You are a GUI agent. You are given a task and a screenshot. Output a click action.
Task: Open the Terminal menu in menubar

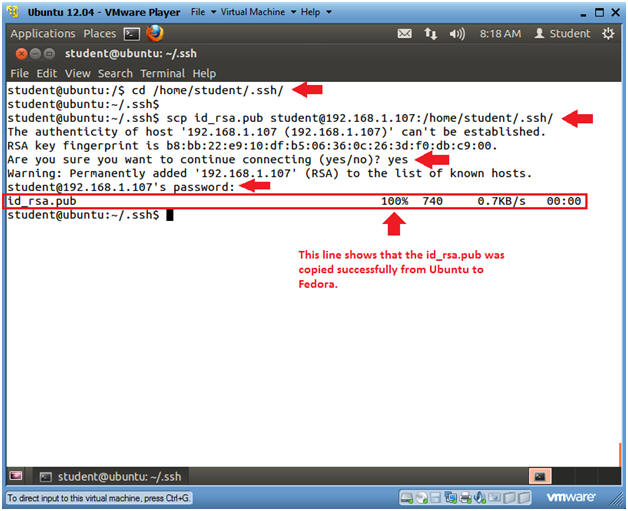point(163,74)
